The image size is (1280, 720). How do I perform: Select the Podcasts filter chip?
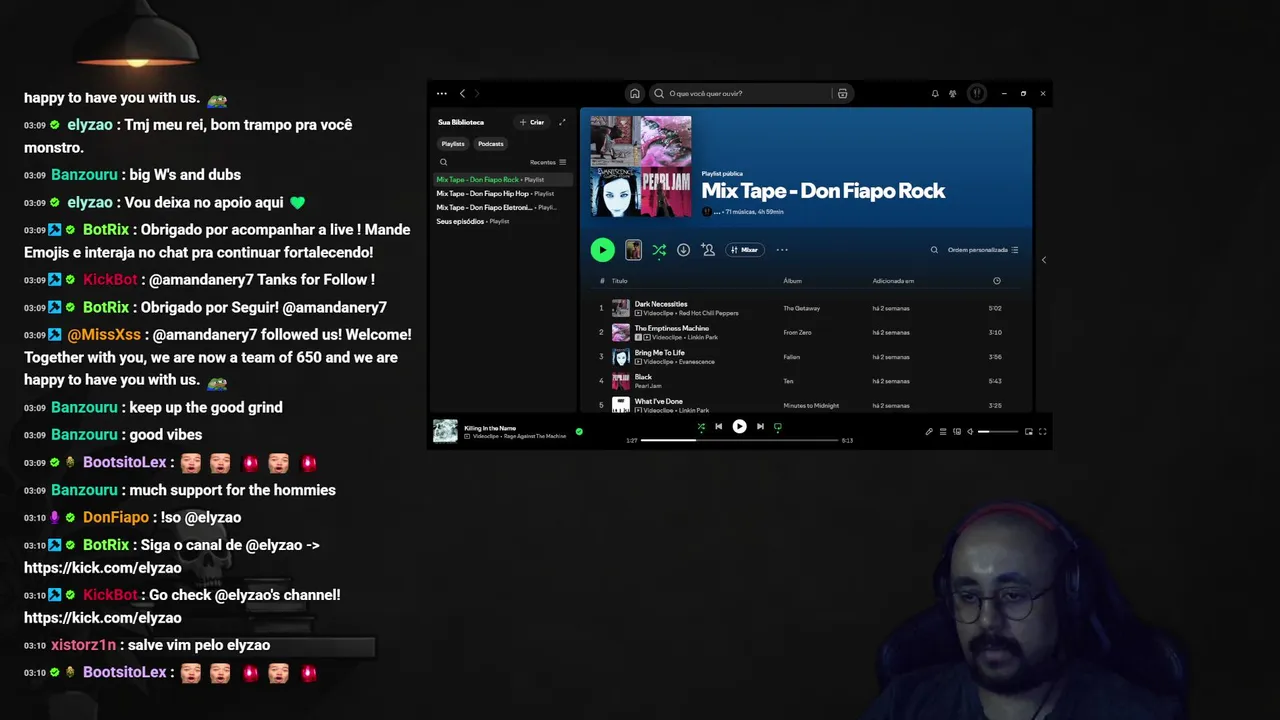[491, 144]
